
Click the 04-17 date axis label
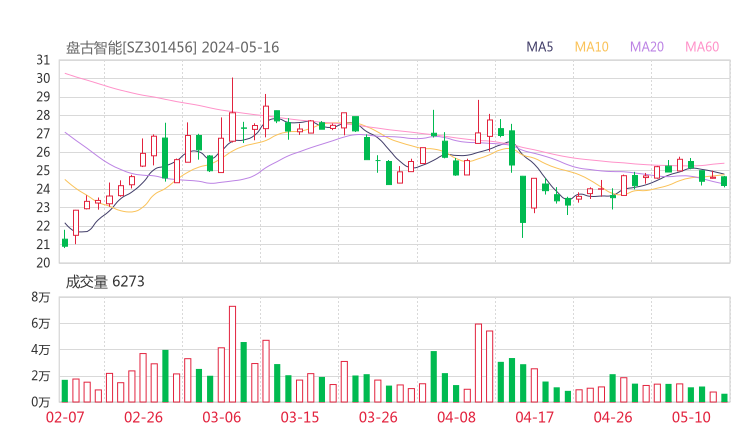coord(535,417)
